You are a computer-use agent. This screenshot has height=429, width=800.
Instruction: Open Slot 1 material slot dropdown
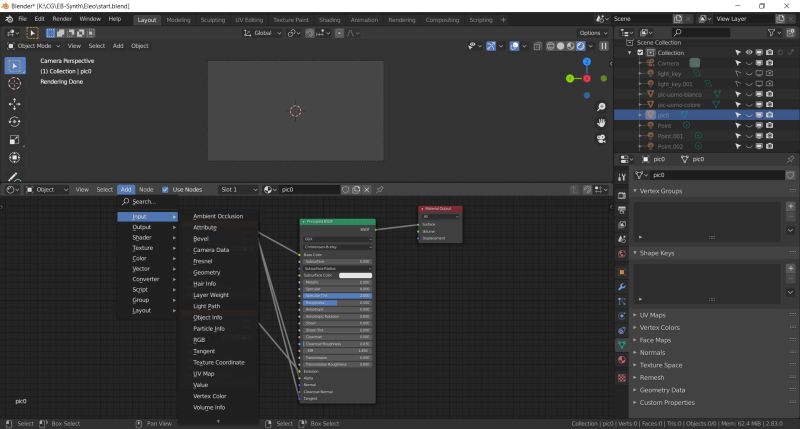coord(238,190)
